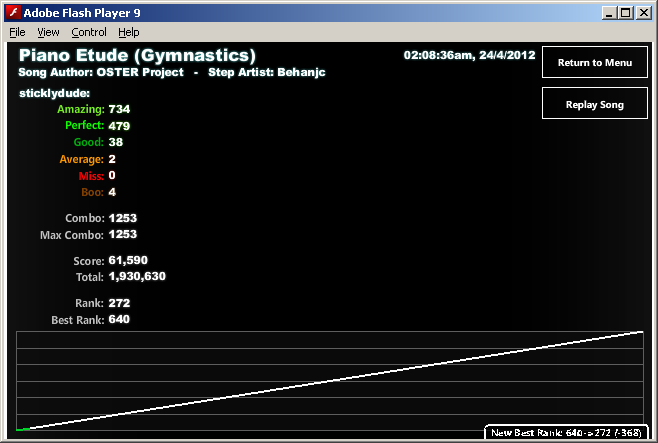Close the Flash Player window
The height and width of the screenshot is (443, 658).
643,13
